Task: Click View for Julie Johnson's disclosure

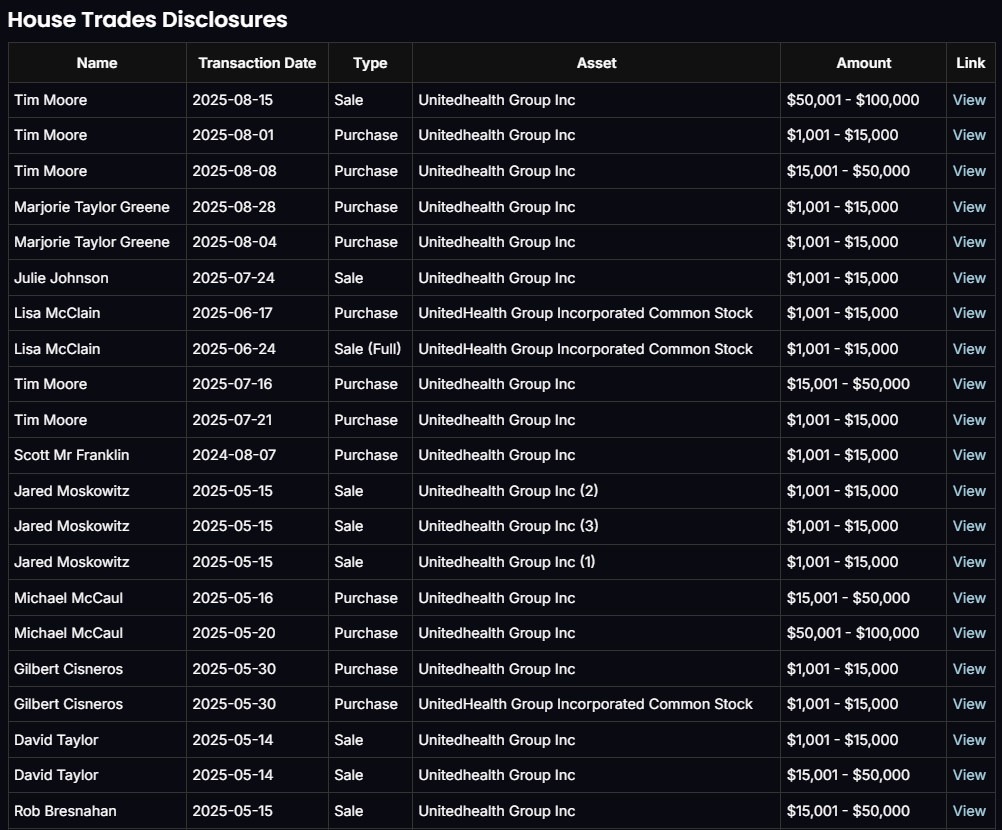Action: coord(969,278)
